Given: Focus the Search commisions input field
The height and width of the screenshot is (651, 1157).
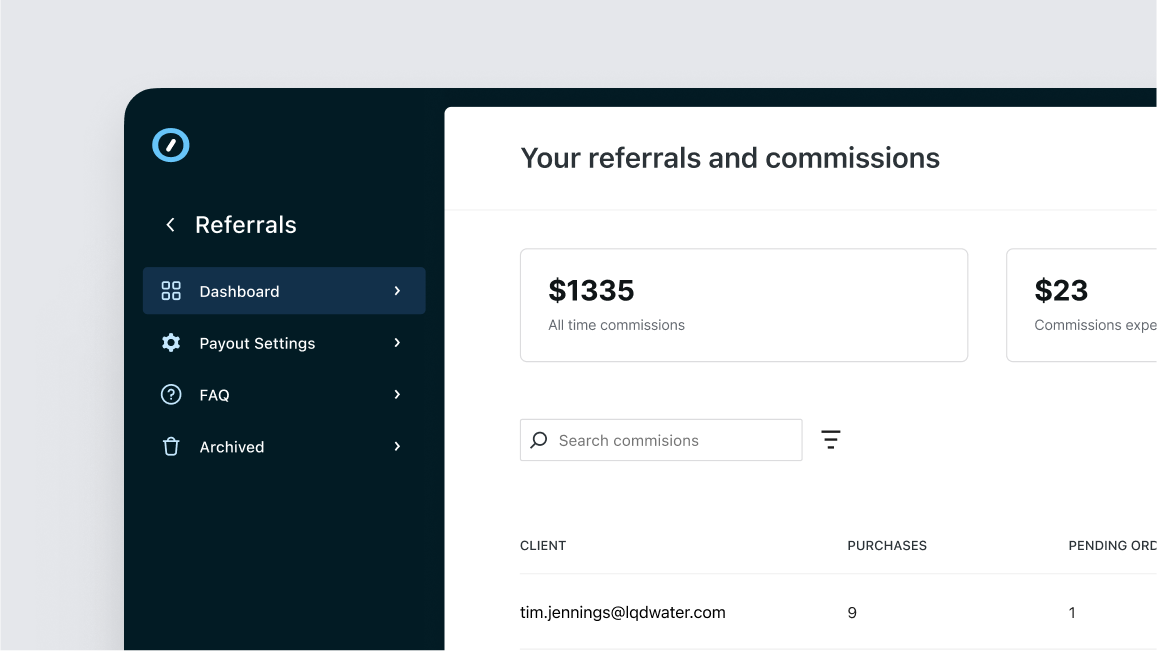Looking at the screenshot, I should [661, 440].
